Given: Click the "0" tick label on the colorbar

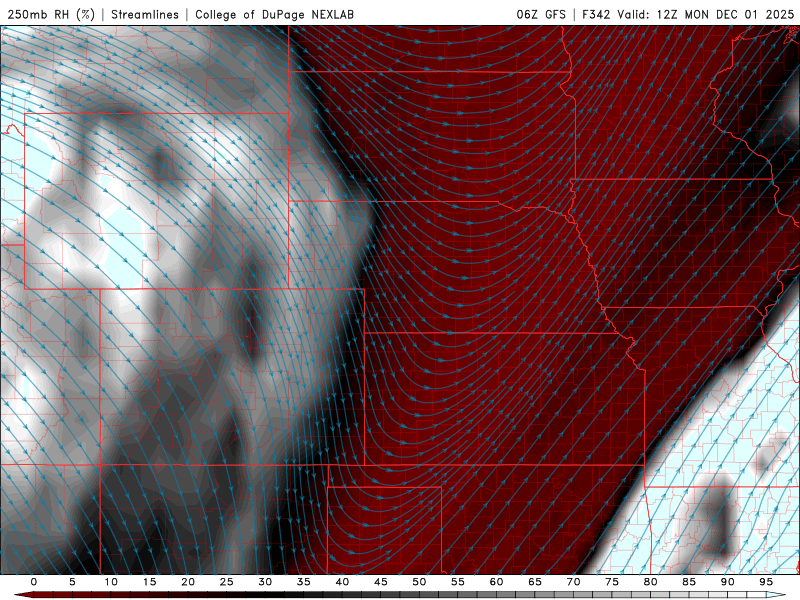Looking at the screenshot, I should tap(34, 582).
